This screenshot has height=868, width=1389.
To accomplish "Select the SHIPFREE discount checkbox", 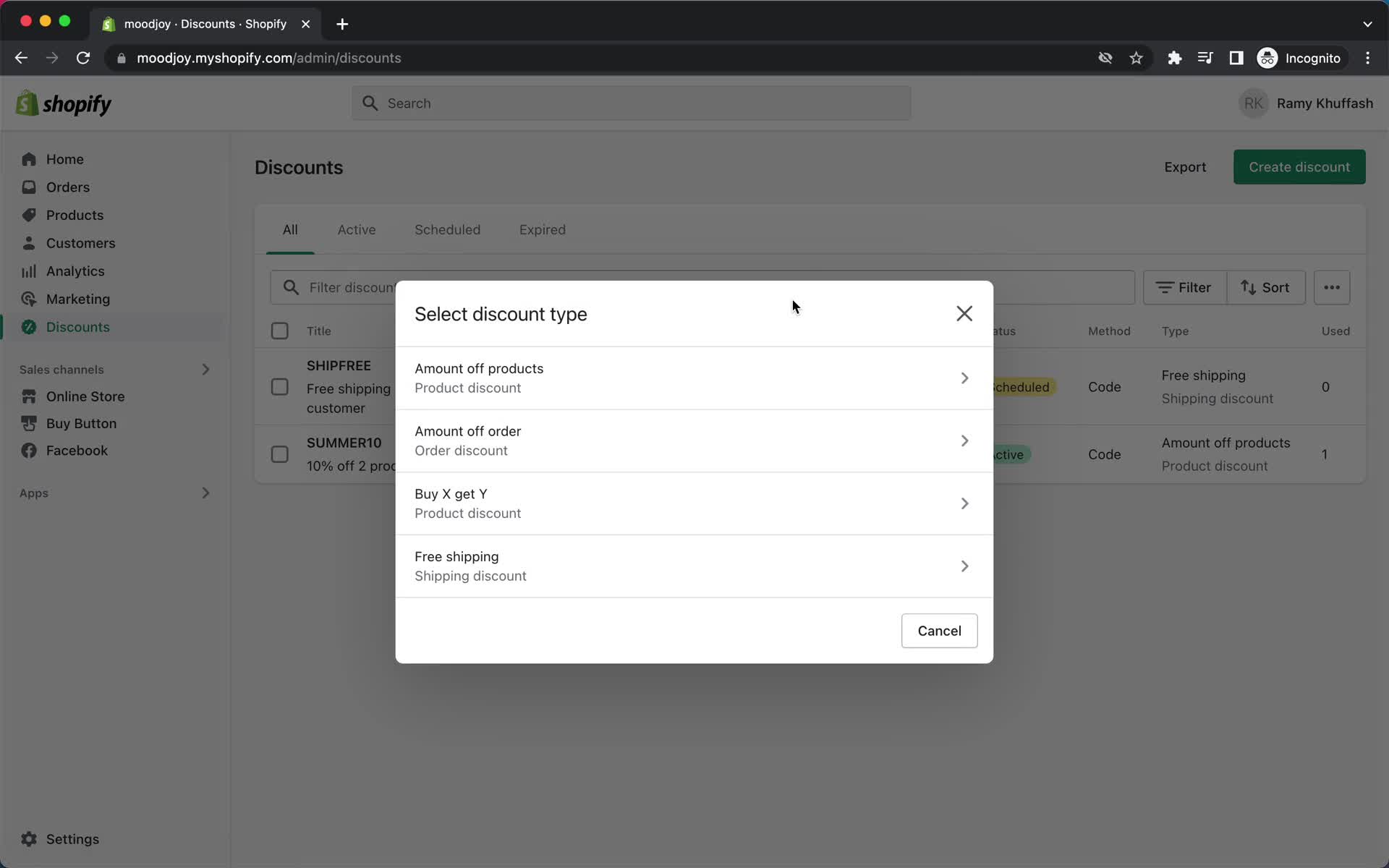I will pos(280,387).
